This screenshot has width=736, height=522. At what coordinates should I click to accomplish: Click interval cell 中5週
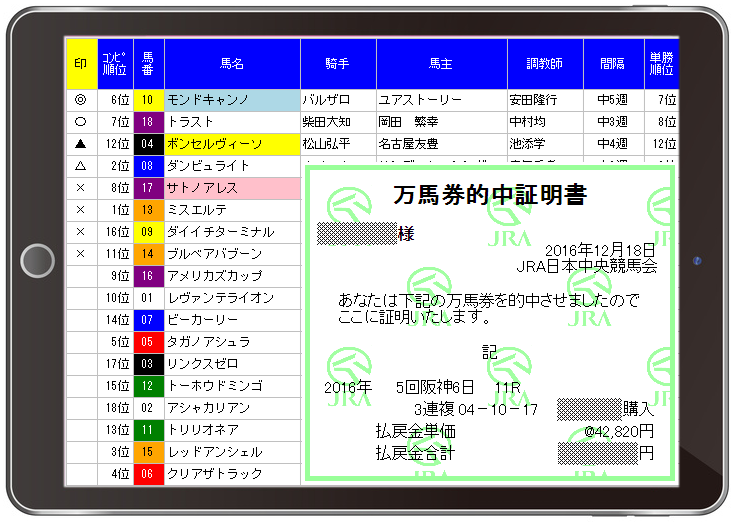(x=613, y=100)
